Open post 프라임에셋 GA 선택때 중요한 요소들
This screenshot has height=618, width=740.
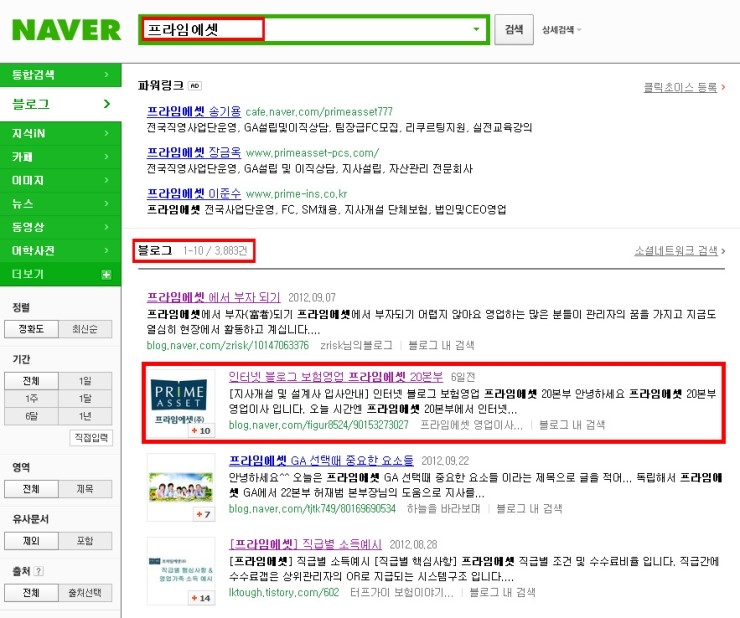point(321,460)
